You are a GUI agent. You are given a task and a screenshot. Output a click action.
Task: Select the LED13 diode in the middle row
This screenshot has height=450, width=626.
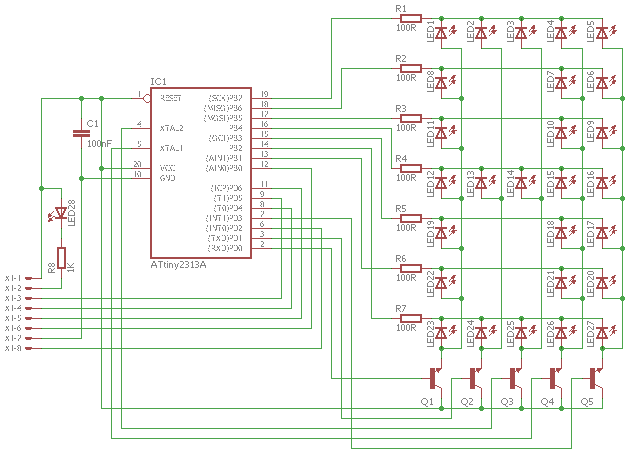click(x=481, y=182)
